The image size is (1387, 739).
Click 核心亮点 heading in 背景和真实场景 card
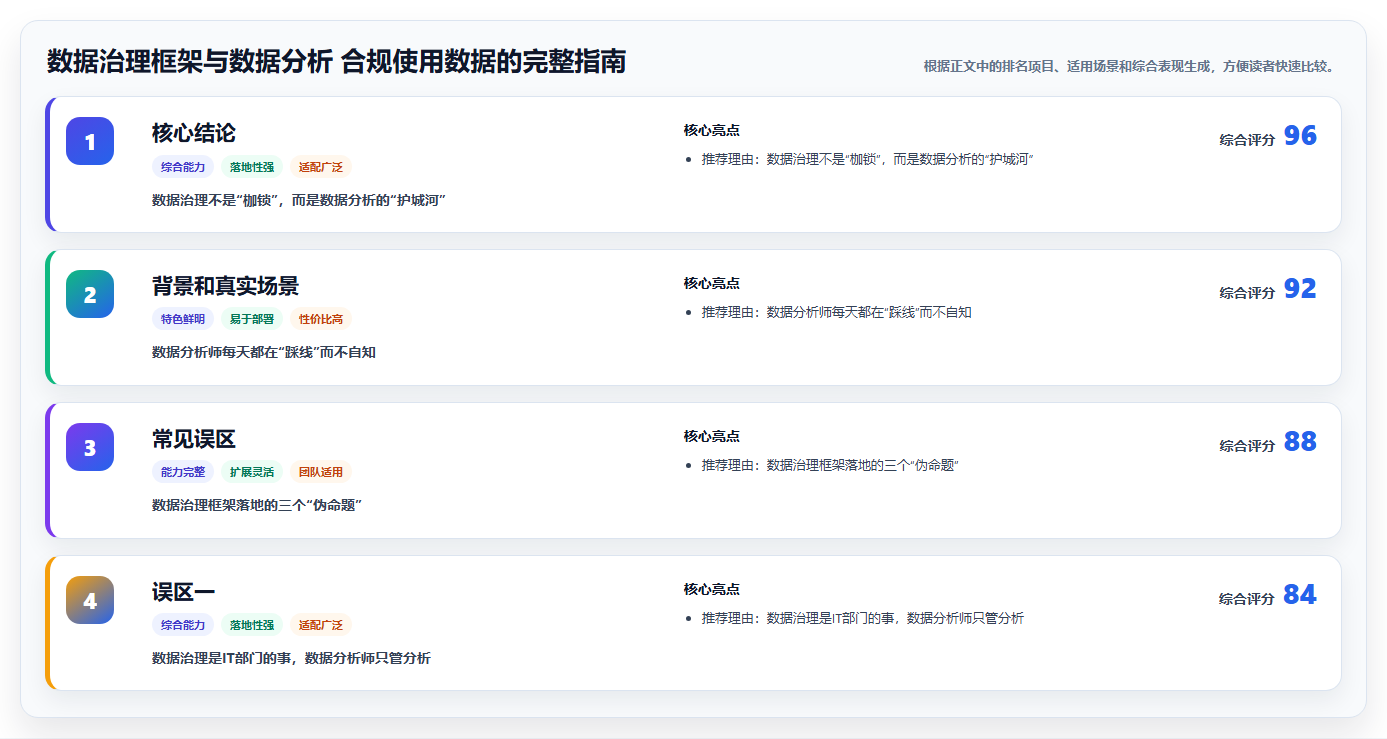pos(712,284)
